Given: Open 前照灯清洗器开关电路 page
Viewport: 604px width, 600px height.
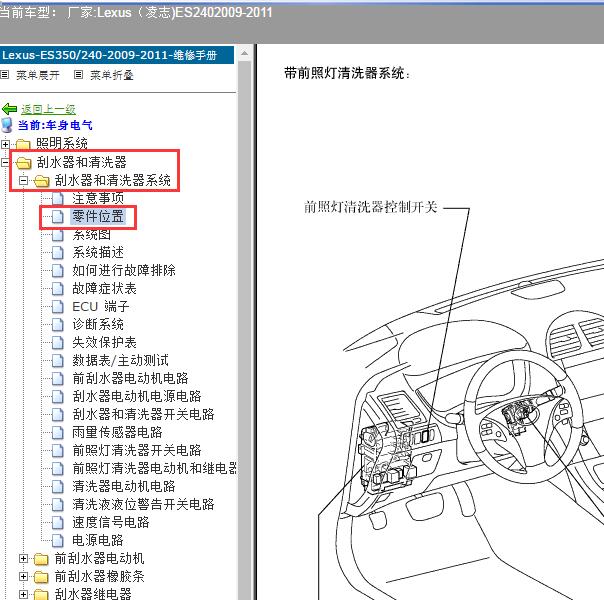Looking at the screenshot, I should click(x=137, y=450).
